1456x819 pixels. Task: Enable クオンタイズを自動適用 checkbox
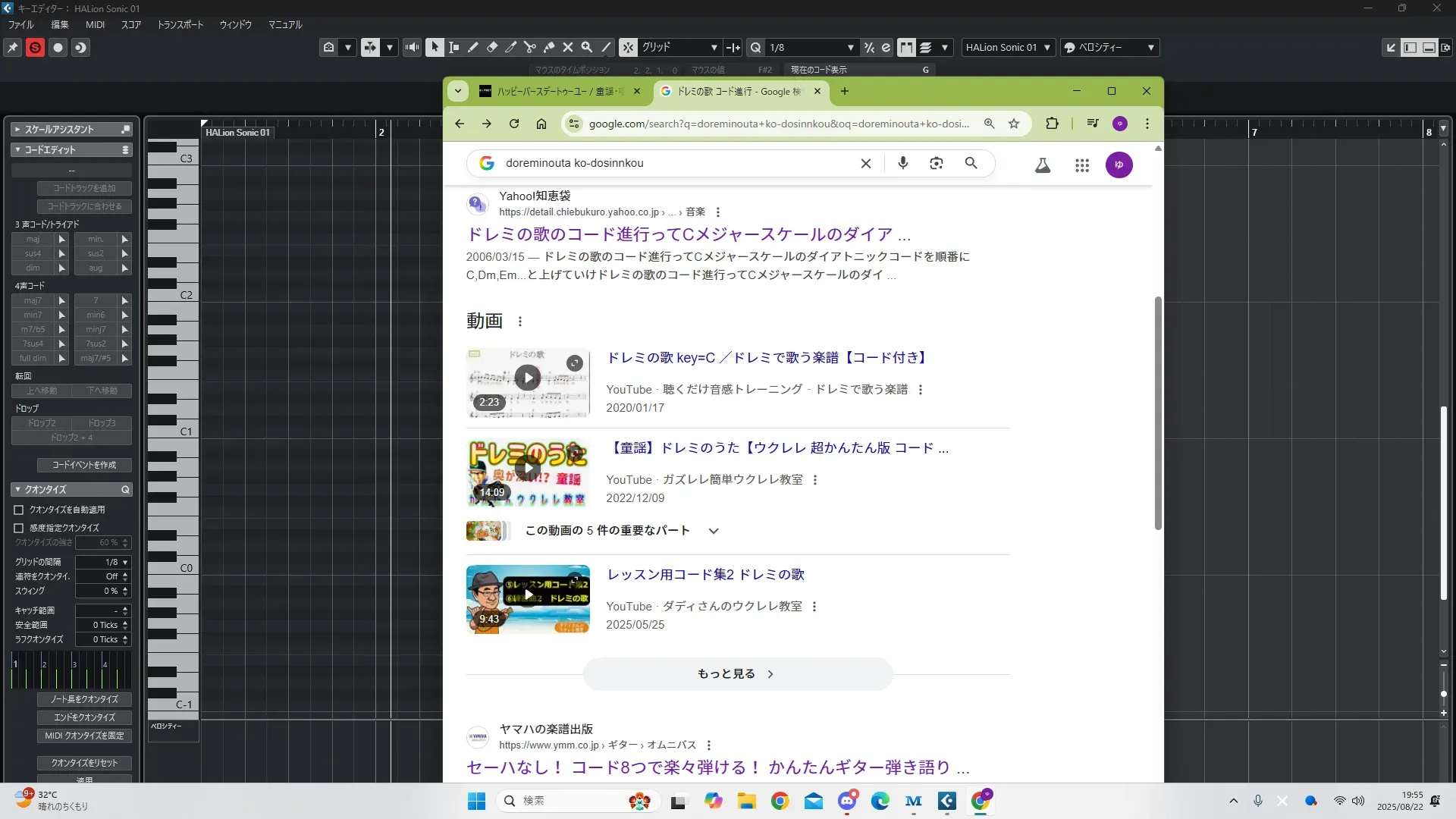click(x=19, y=510)
